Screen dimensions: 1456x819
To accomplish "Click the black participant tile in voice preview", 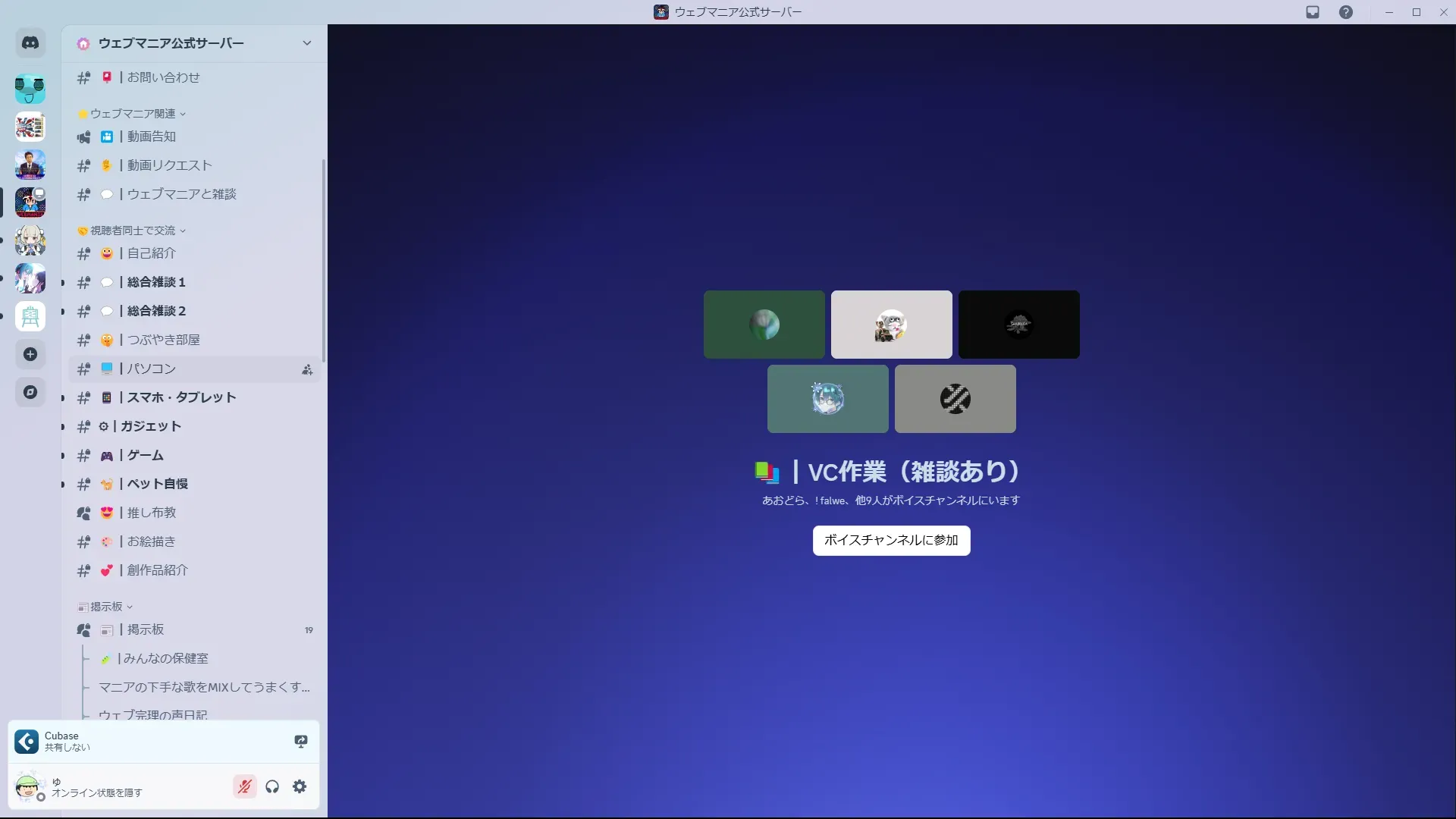I will pyautogui.click(x=1018, y=325).
